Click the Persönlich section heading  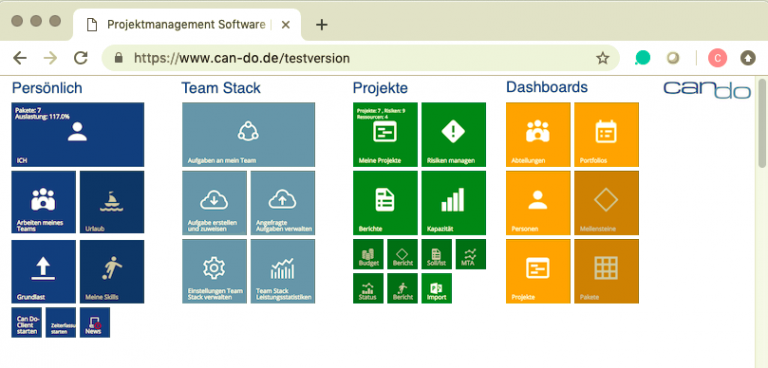point(47,88)
